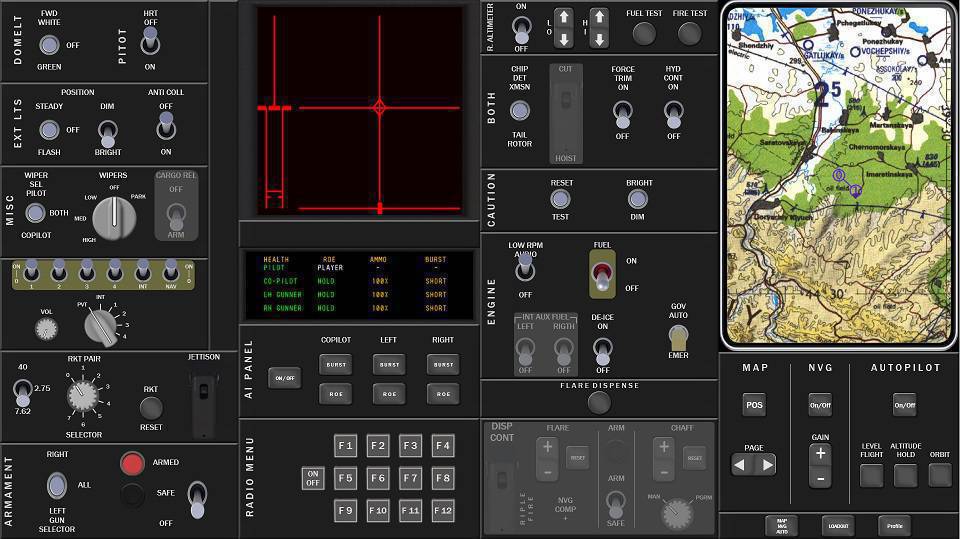Image resolution: width=960 pixels, height=539 pixels.
Task: Click the moving map display
Action: coord(838,177)
